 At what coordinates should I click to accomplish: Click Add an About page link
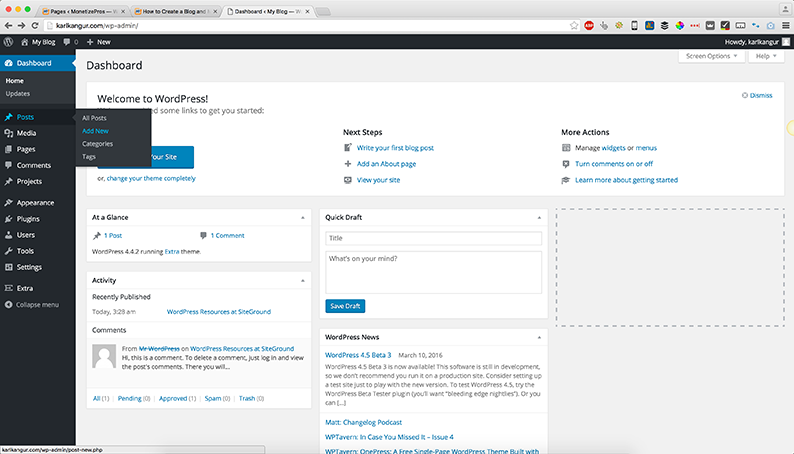click(x=386, y=164)
